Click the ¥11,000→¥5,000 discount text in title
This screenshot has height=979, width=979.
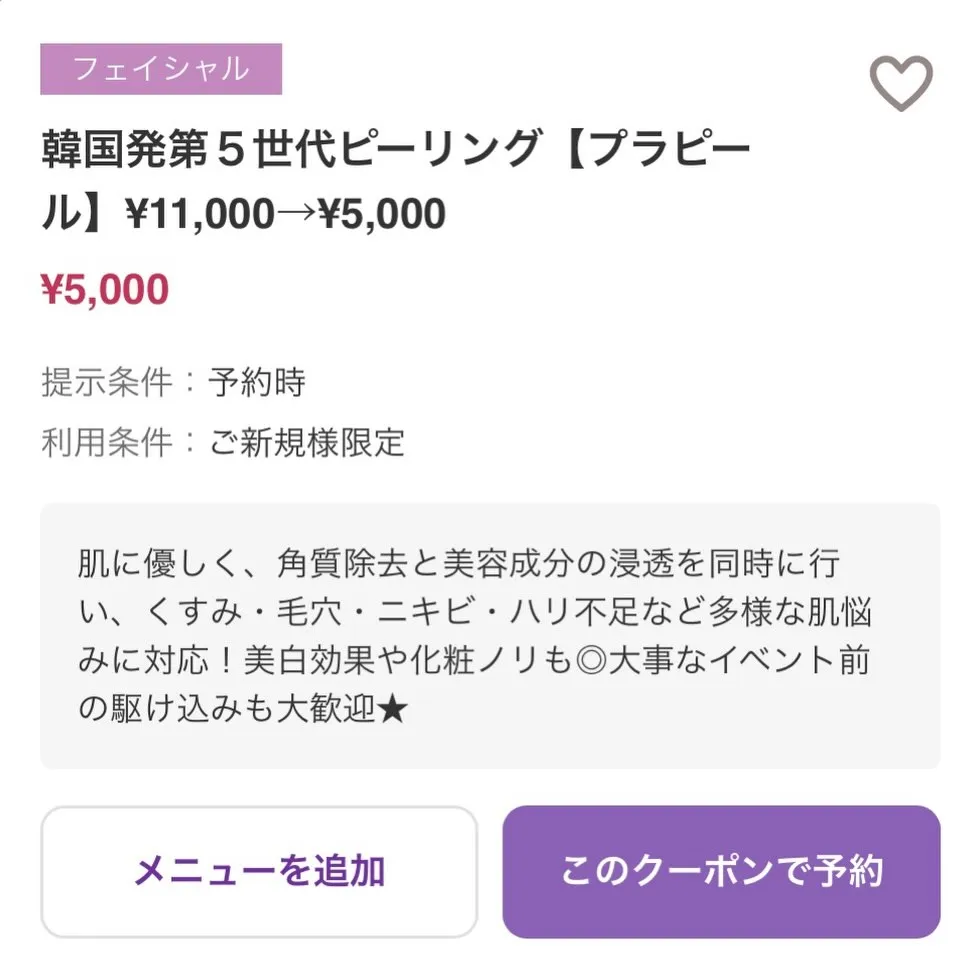tap(285, 214)
